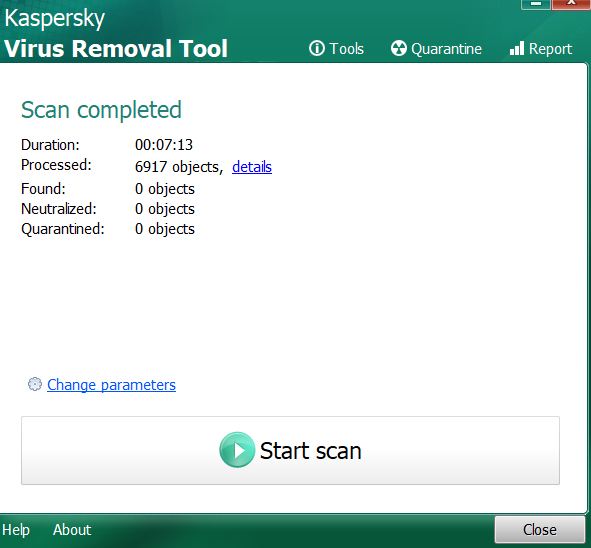Click the Virus Removal Tool title
591x548 pixels.
click(x=116, y=48)
